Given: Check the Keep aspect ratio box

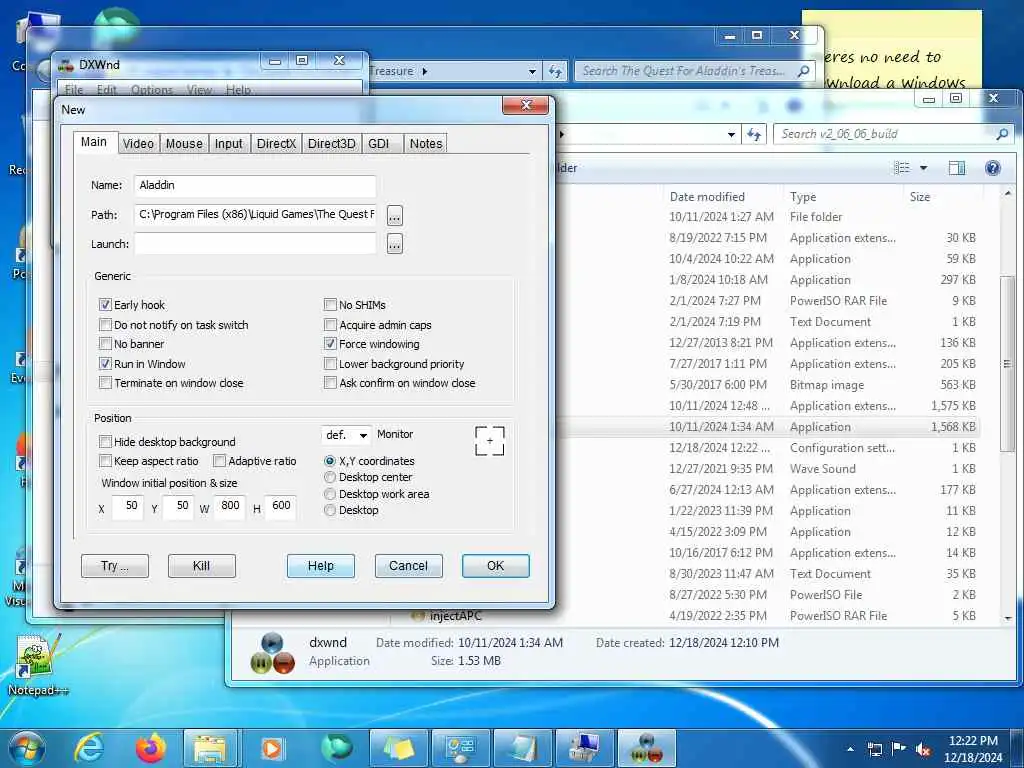Looking at the screenshot, I should point(105,461).
